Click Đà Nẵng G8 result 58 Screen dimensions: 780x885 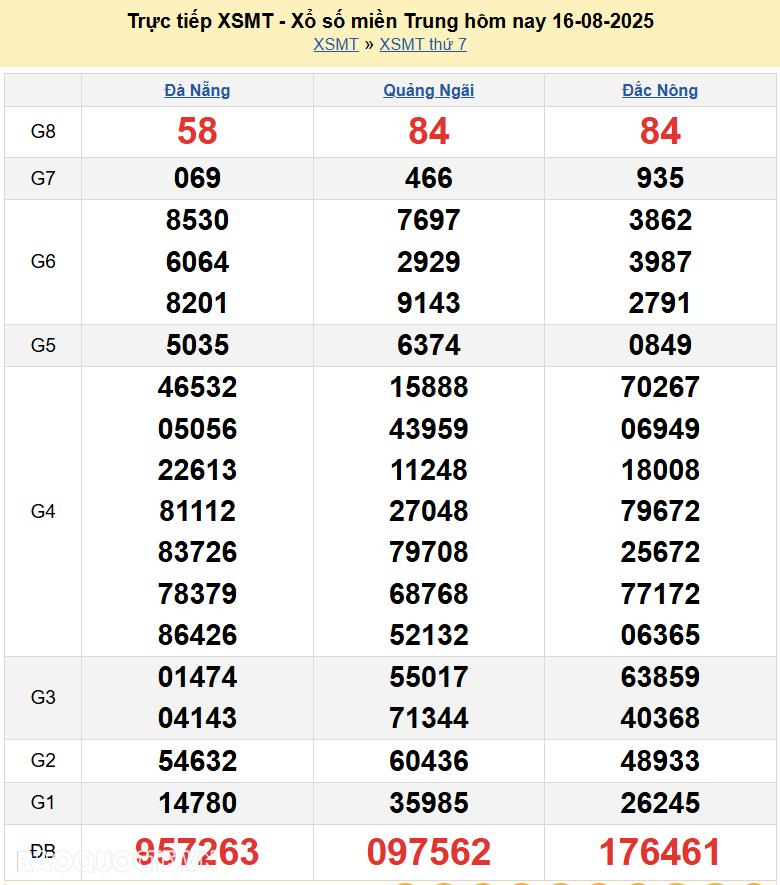(197, 131)
